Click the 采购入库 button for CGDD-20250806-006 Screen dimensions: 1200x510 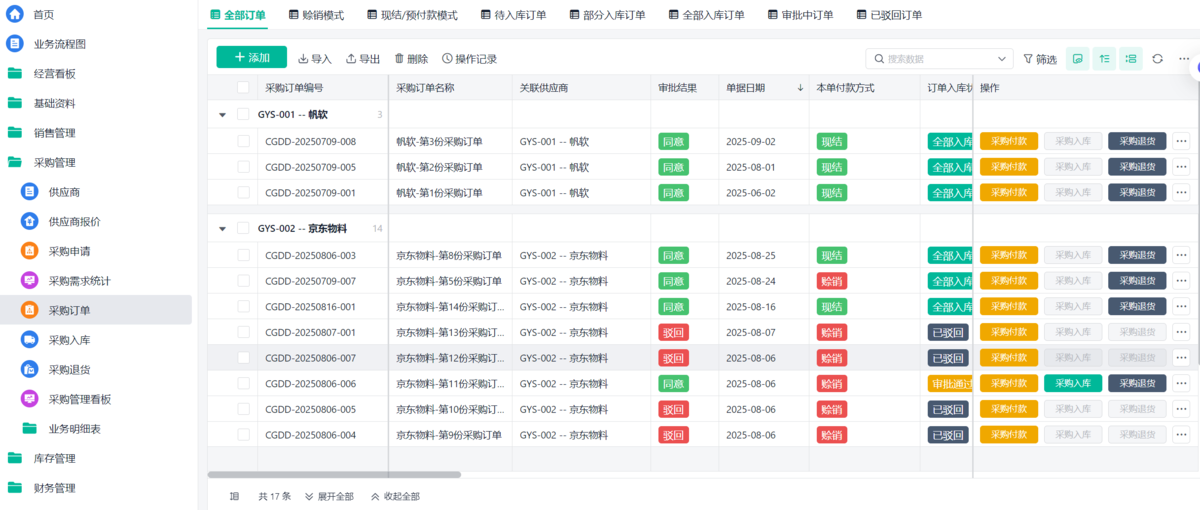tap(1073, 383)
